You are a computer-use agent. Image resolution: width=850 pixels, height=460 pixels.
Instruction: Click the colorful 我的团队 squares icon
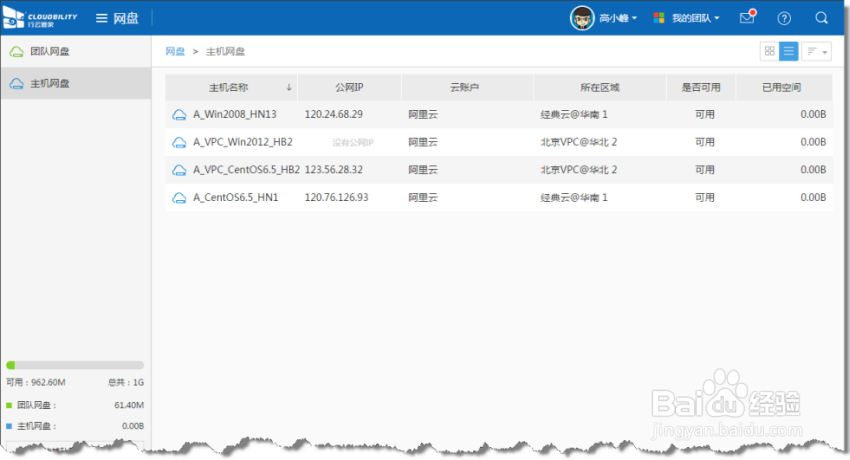pyautogui.click(x=659, y=18)
